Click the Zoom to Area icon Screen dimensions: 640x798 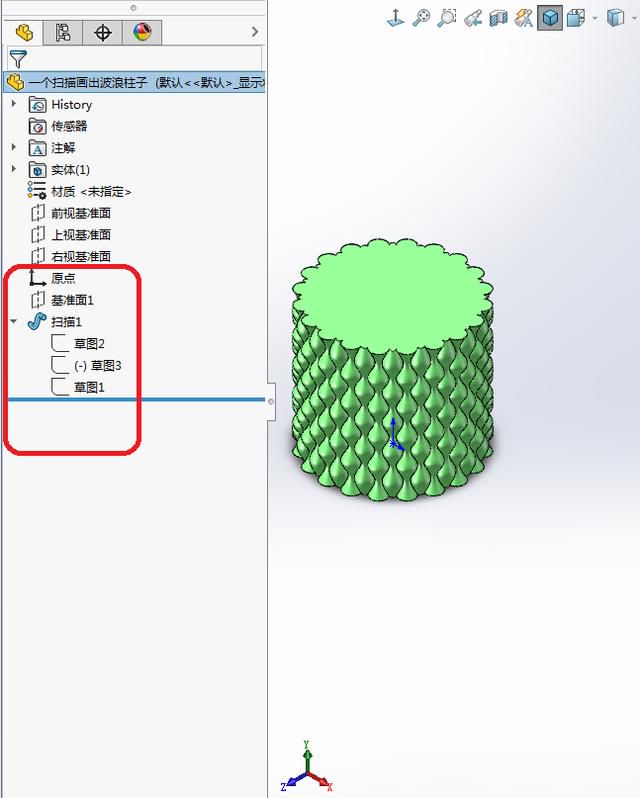pos(447,18)
